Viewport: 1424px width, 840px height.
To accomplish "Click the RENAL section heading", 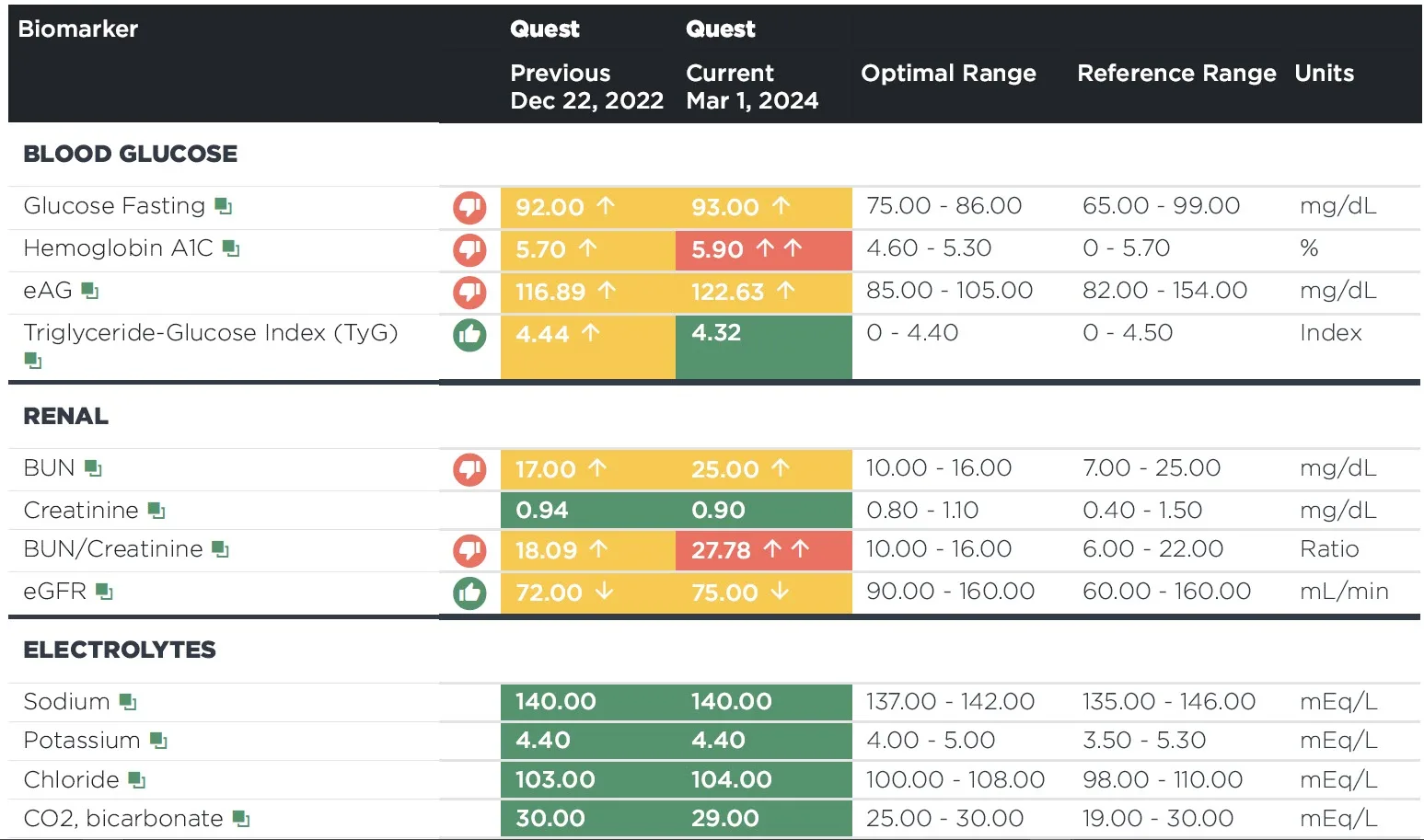I will pyautogui.click(x=65, y=416).
